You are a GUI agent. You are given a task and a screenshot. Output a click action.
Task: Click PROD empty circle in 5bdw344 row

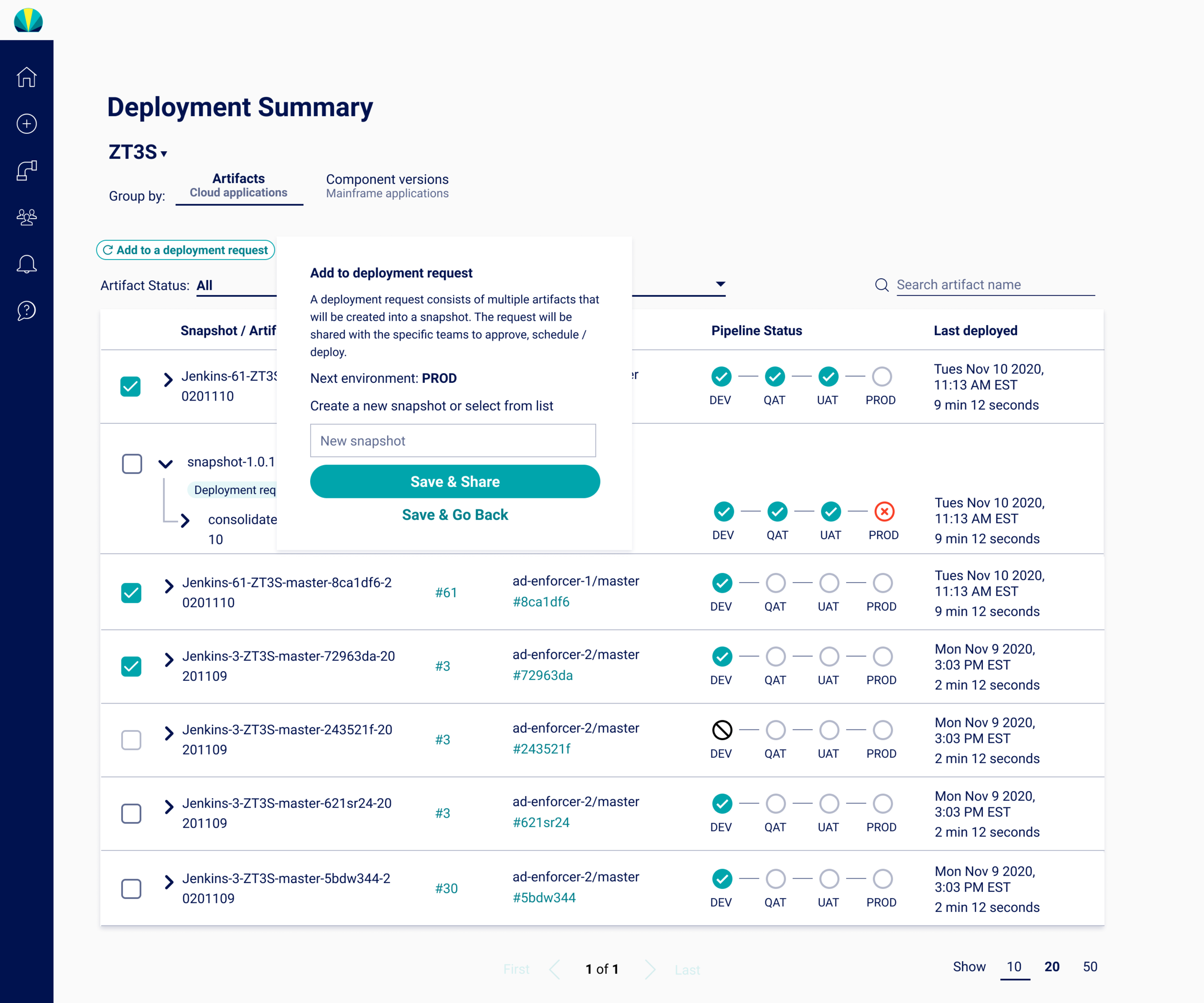882,879
